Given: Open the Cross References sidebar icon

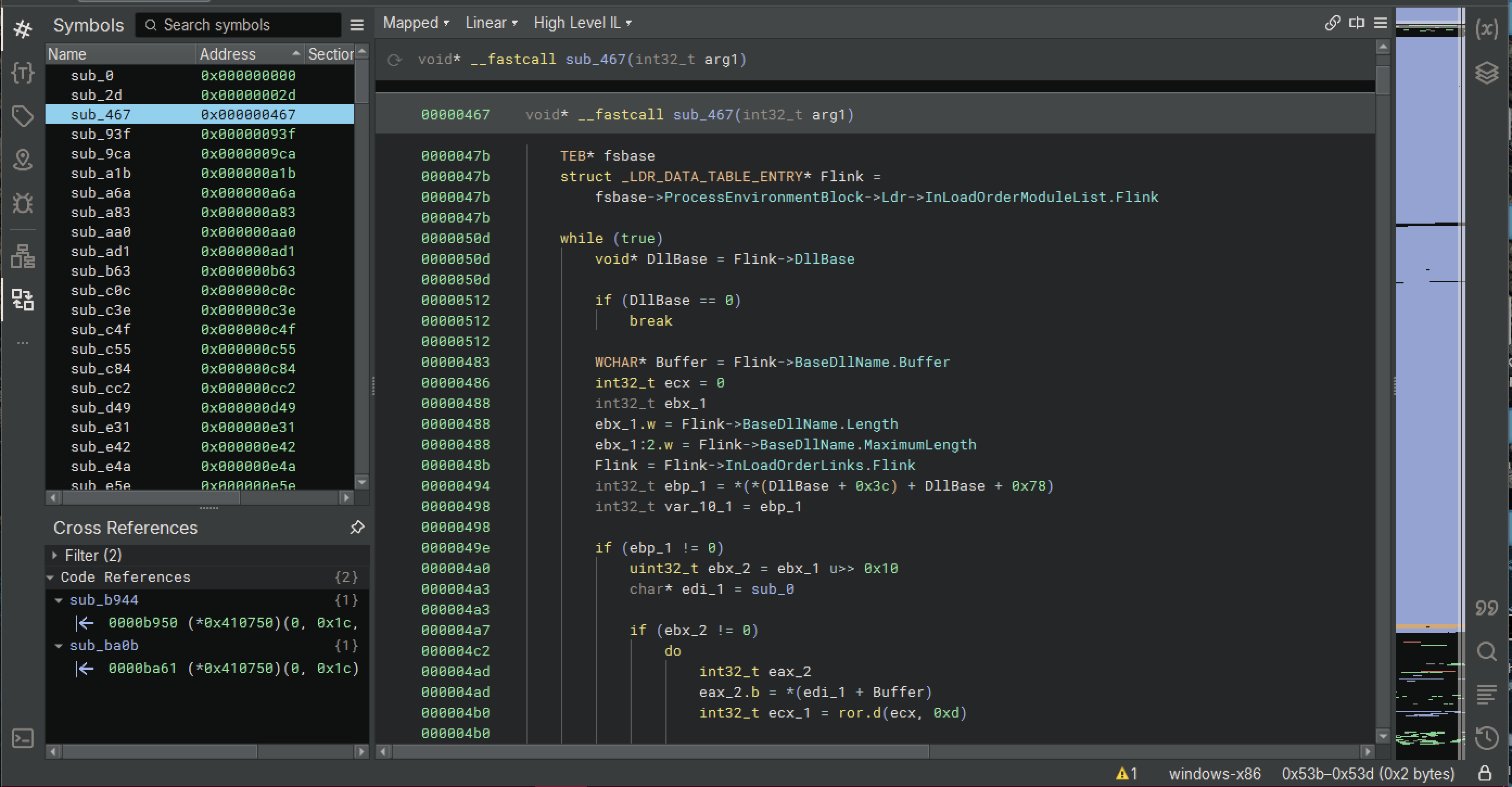Looking at the screenshot, I should pos(23,299).
